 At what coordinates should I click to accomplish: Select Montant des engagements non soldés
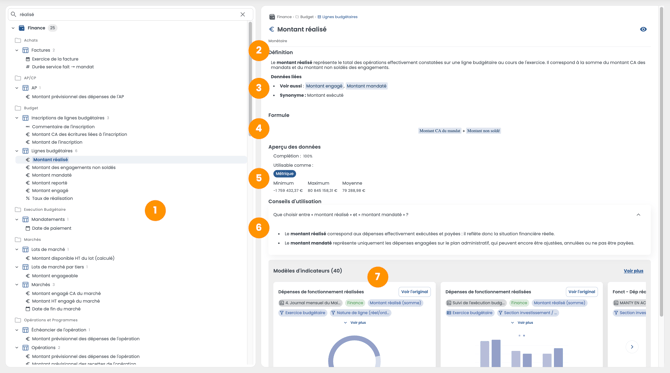click(74, 167)
